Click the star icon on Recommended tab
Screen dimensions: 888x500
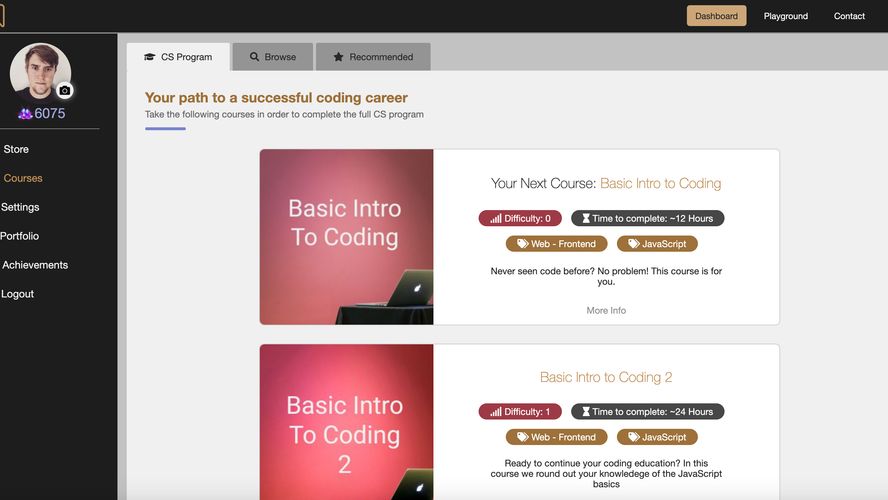coord(338,57)
